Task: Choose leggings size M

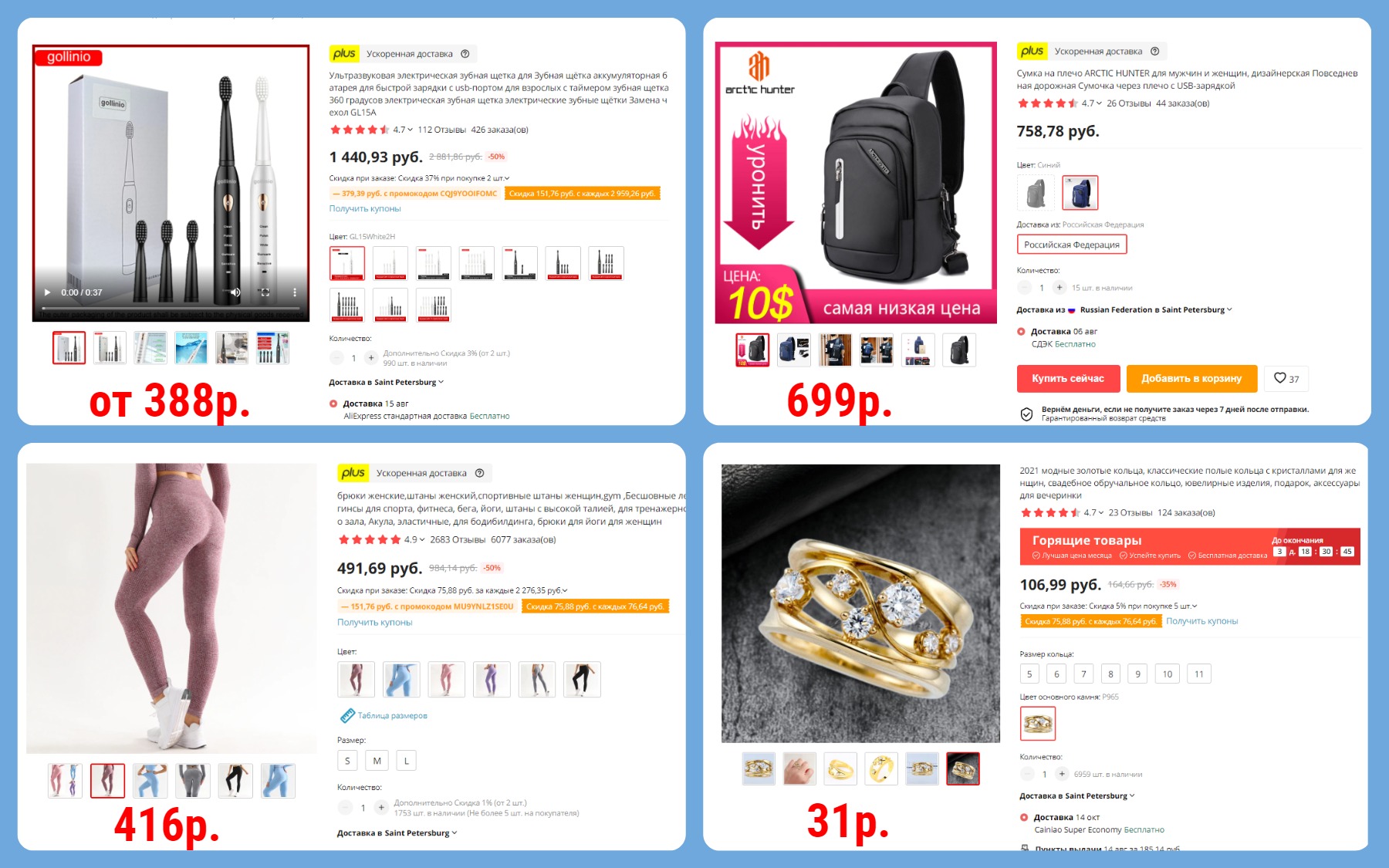Action: [377, 761]
